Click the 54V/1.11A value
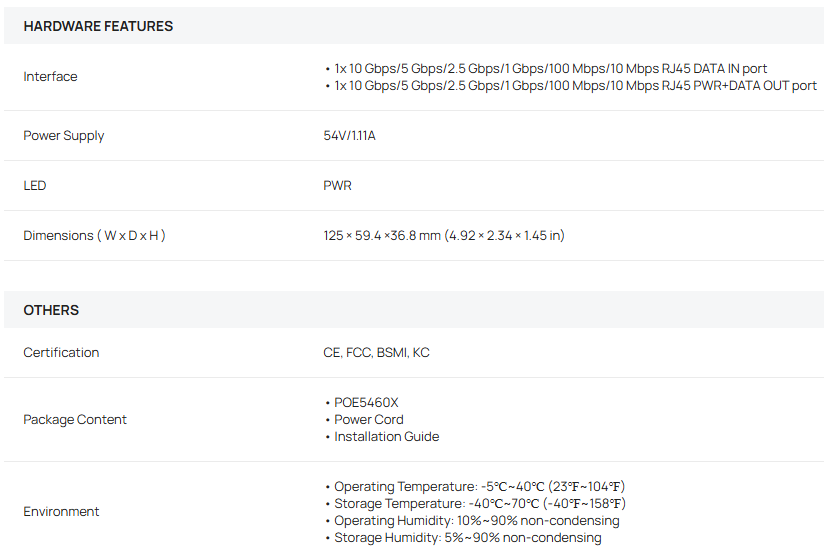Image resolution: width=824 pixels, height=557 pixels. click(x=349, y=136)
